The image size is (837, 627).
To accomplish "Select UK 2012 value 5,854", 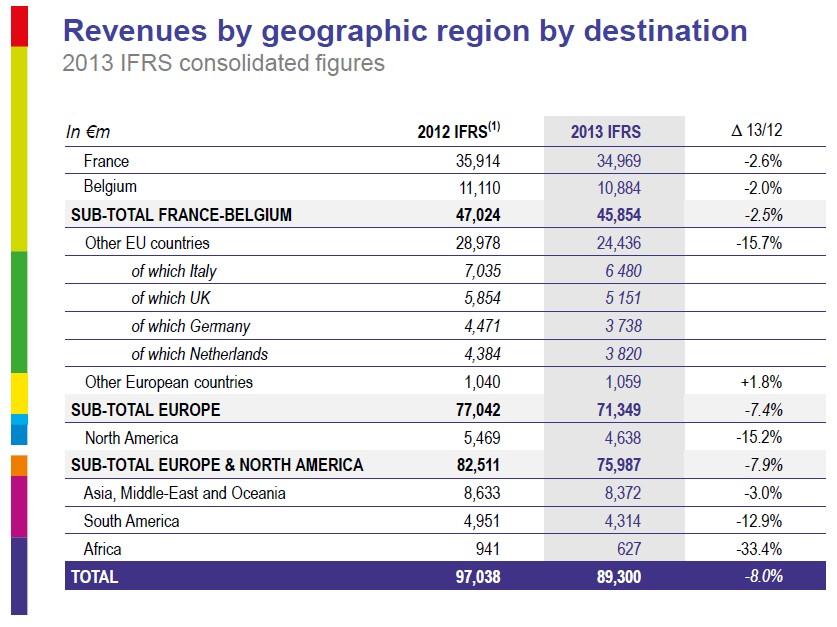I will [483, 298].
